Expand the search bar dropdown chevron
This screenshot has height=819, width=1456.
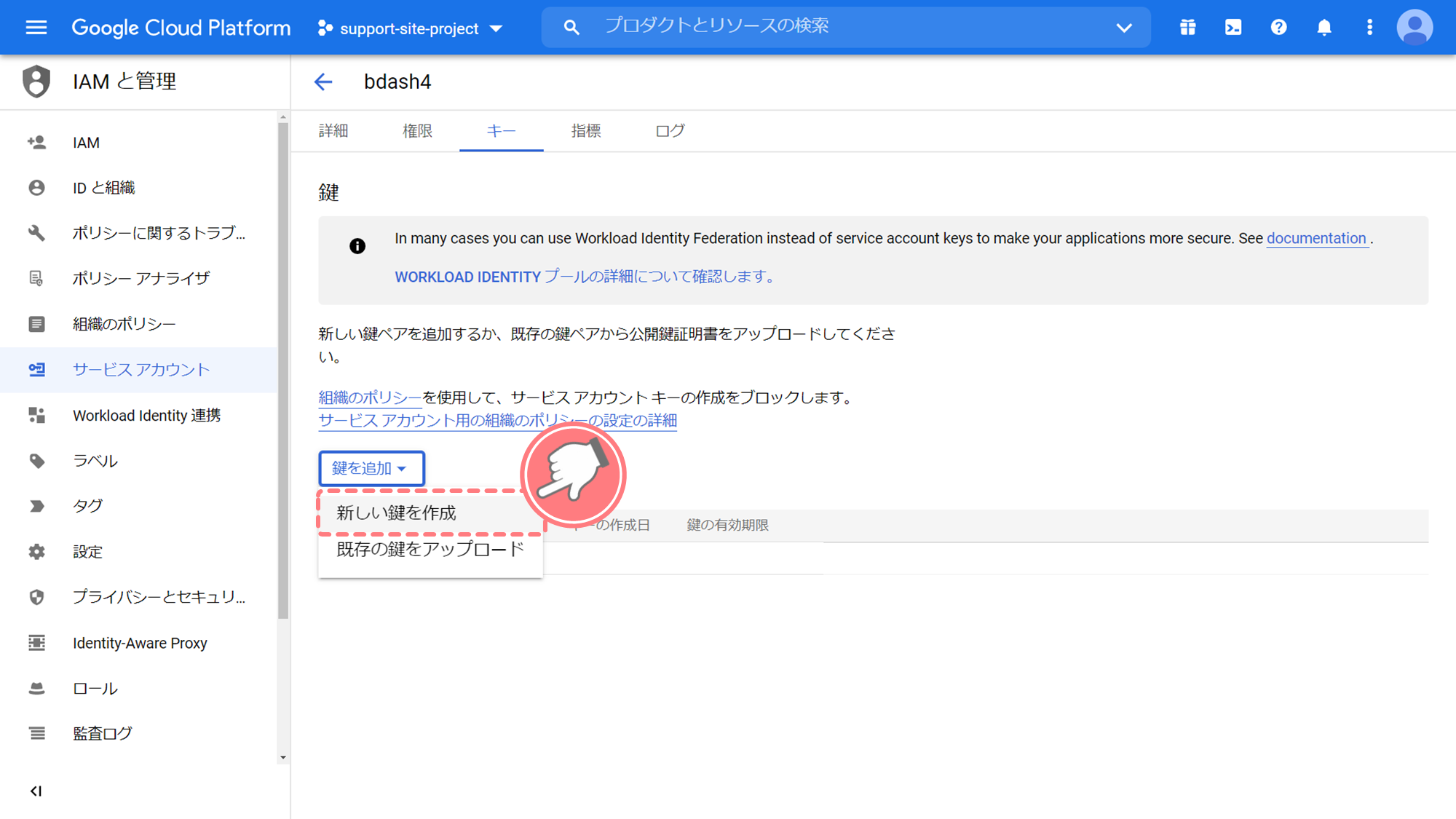1124,28
